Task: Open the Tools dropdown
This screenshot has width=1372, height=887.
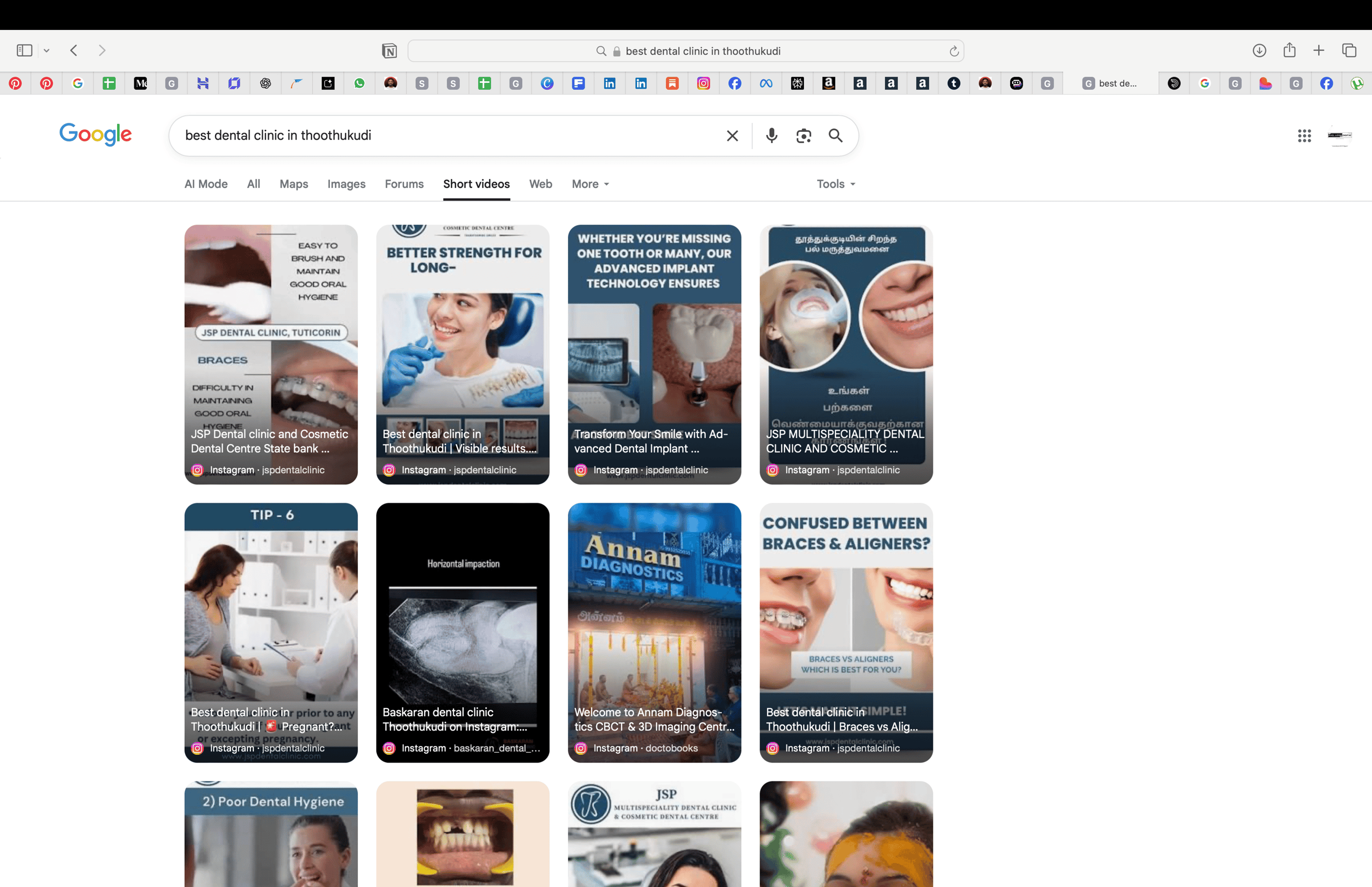Action: pyautogui.click(x=834, y=184)
